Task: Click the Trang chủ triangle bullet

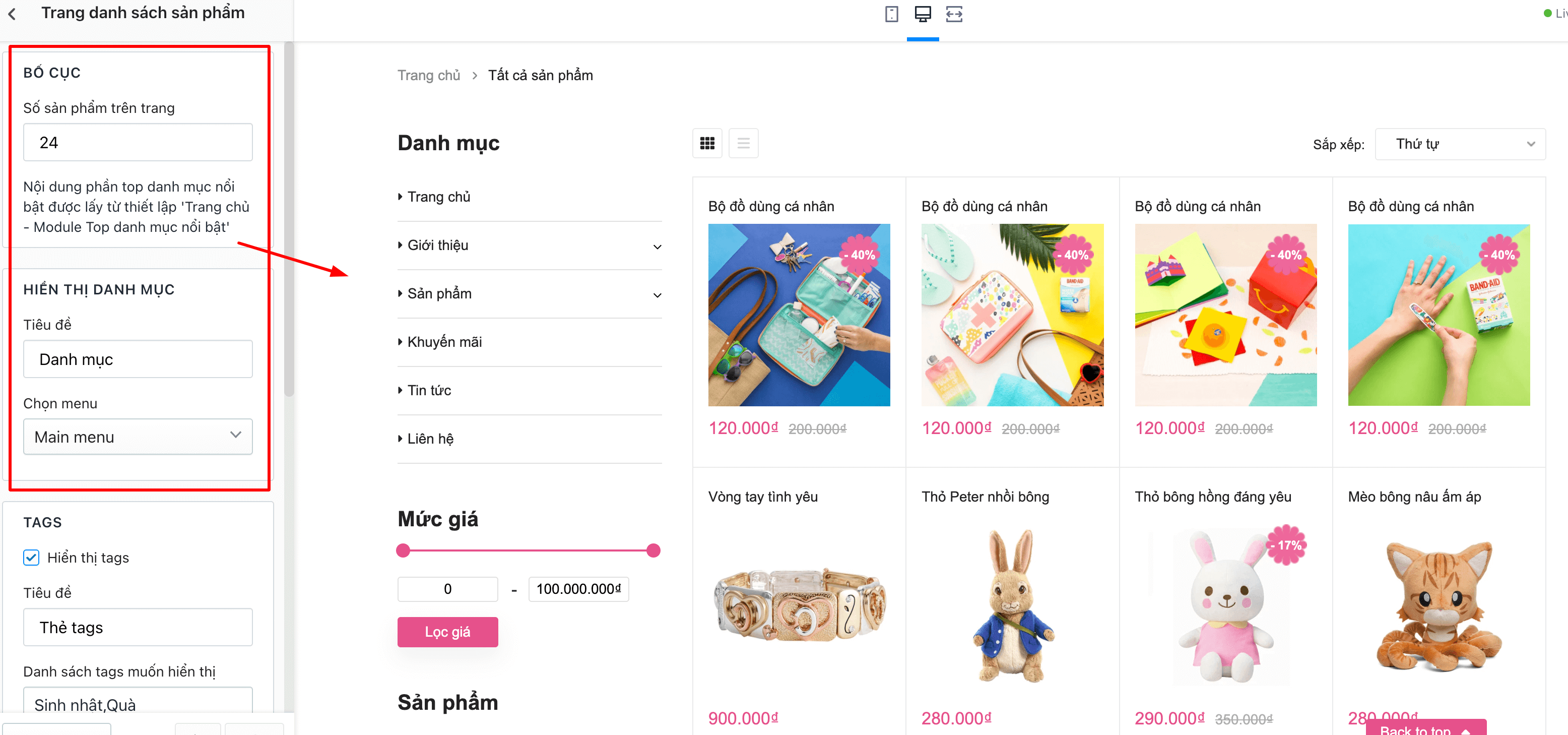Action: tap(400, 197)
